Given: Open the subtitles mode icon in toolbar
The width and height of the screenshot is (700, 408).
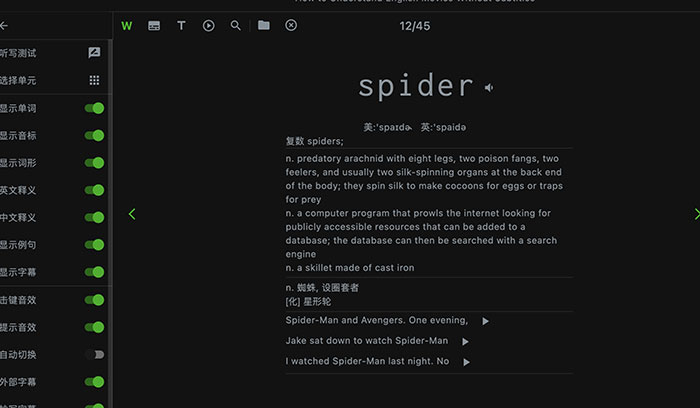Looking at the screenshot, I should pyautogui.click(x=154, y=26).
